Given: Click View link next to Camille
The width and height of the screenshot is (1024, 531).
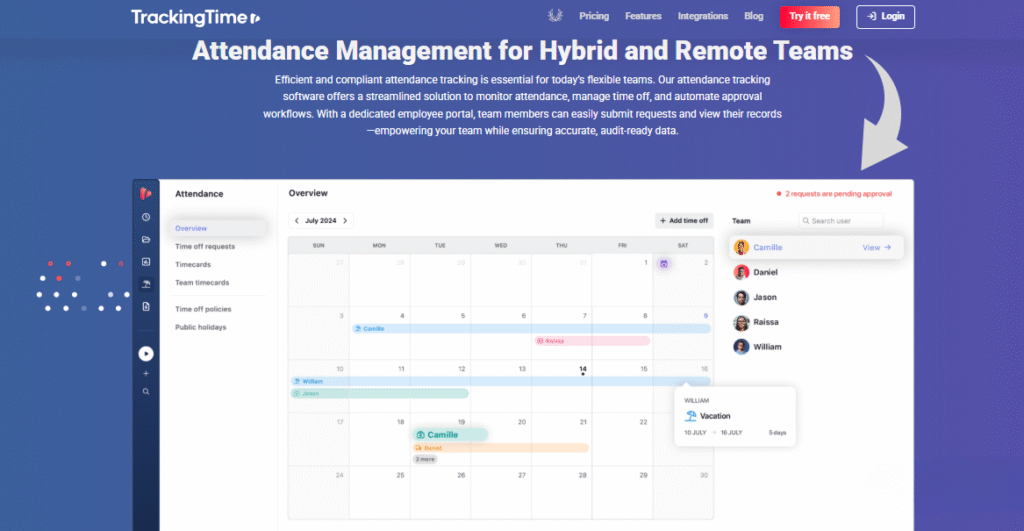Looking at the screenshot, I should (x=876, y=247).
